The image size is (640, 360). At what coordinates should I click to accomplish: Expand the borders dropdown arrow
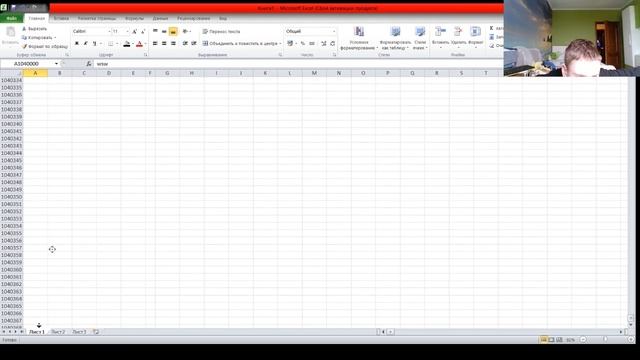(x=117, y=44)
